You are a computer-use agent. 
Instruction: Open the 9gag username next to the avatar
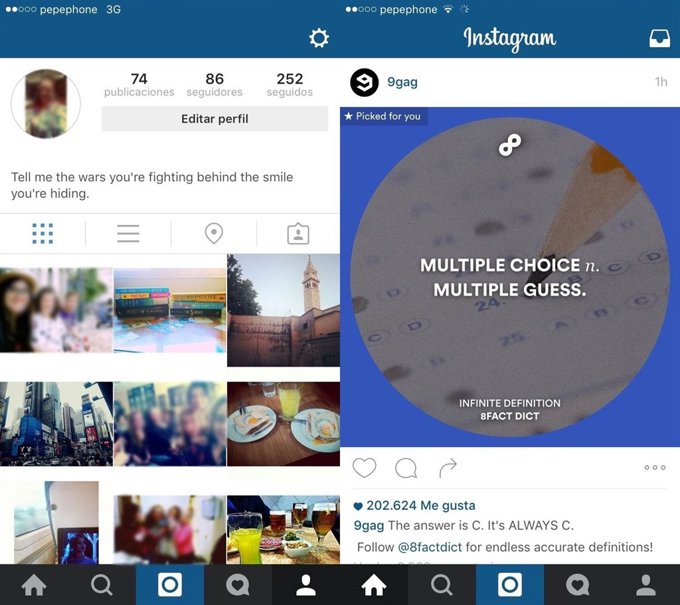click(402, 82)
